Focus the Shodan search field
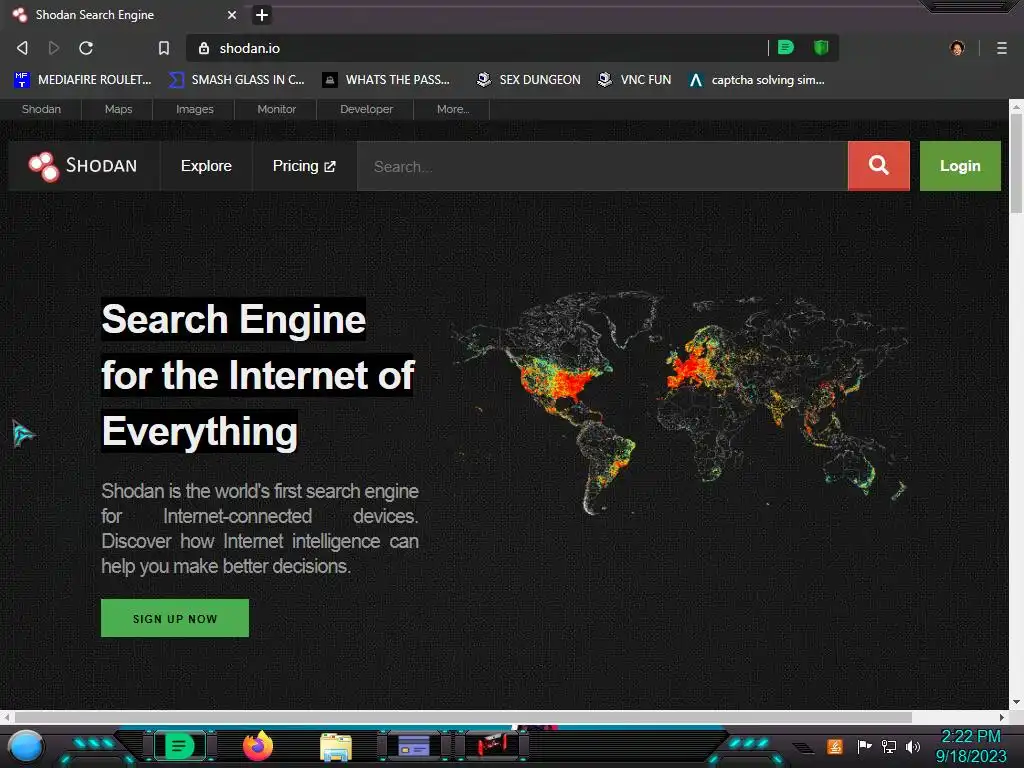Image resolution: width=1024 pixels, height=768 pixels. (602, 167)
